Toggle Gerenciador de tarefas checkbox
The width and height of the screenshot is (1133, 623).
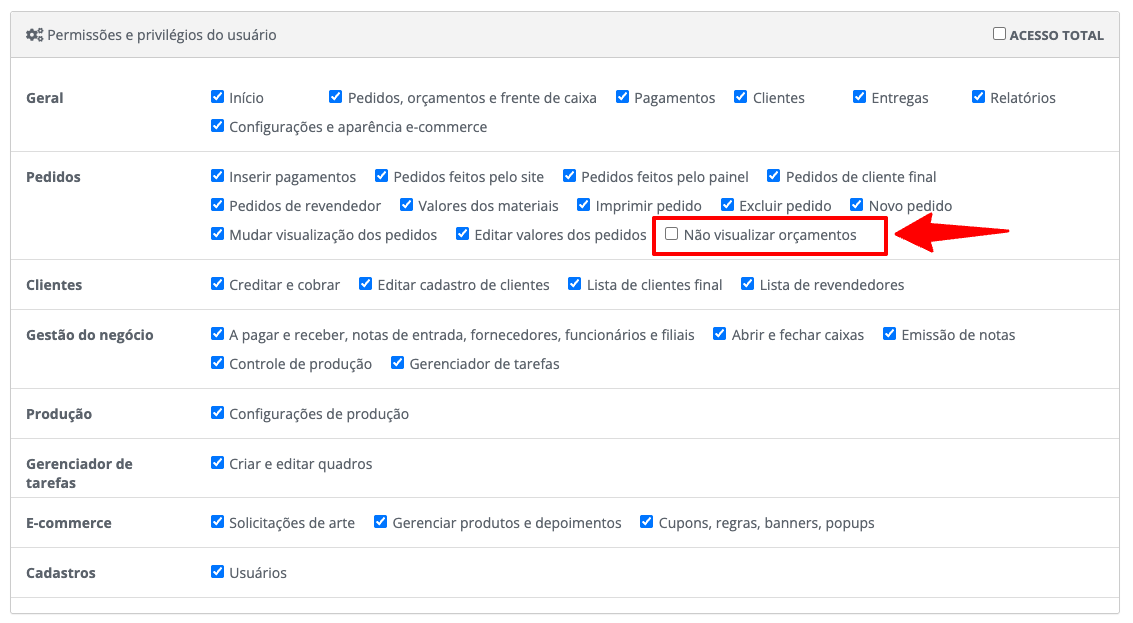[397, 363]
